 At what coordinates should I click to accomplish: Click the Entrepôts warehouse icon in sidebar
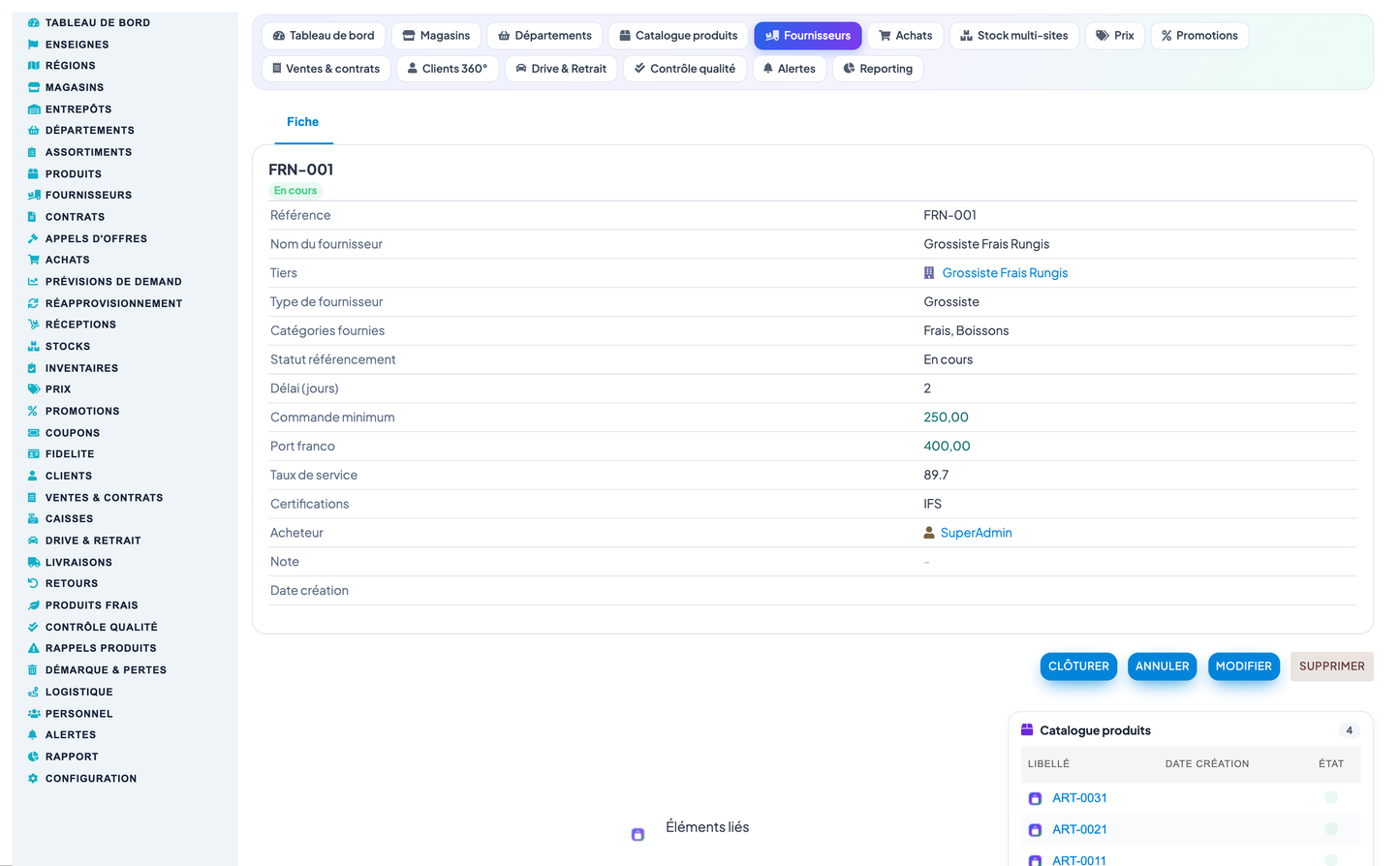tap(34, 109)
